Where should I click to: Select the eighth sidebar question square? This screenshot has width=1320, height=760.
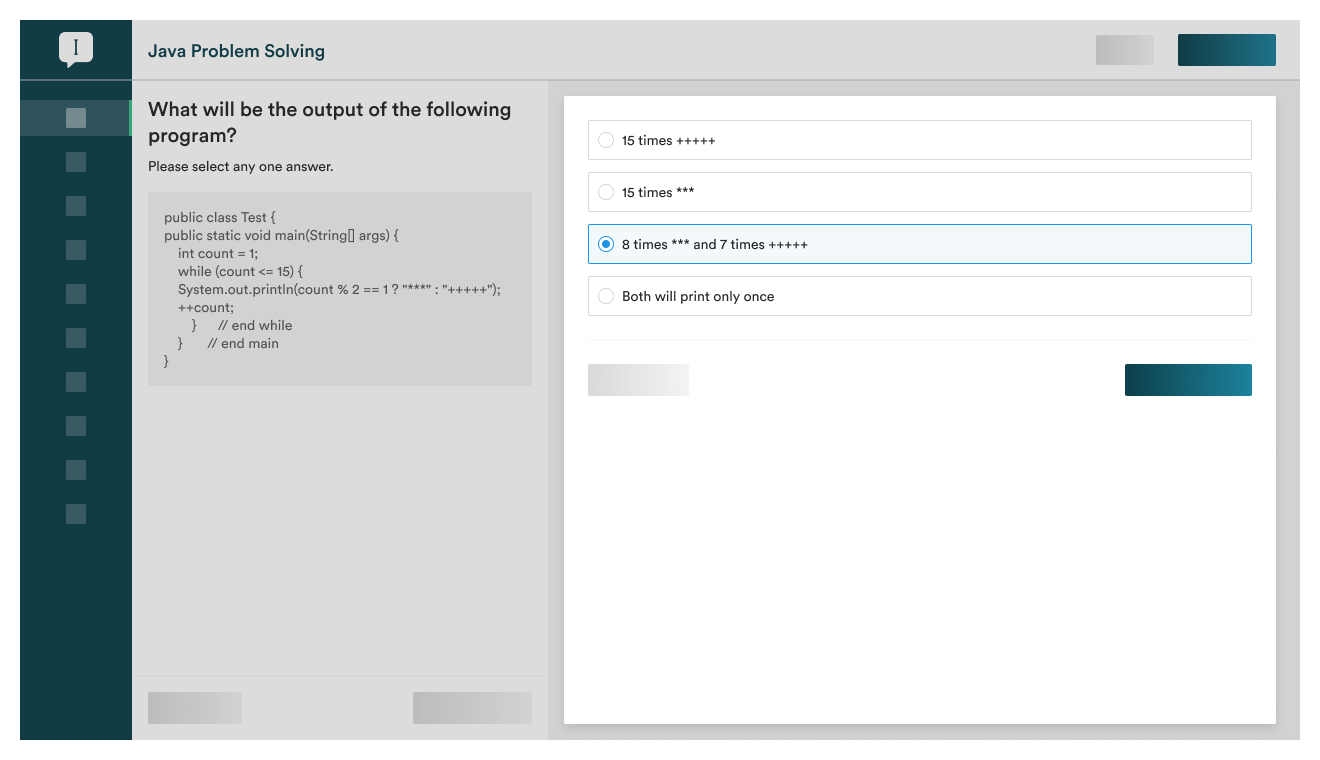click(x=76, y=426)
